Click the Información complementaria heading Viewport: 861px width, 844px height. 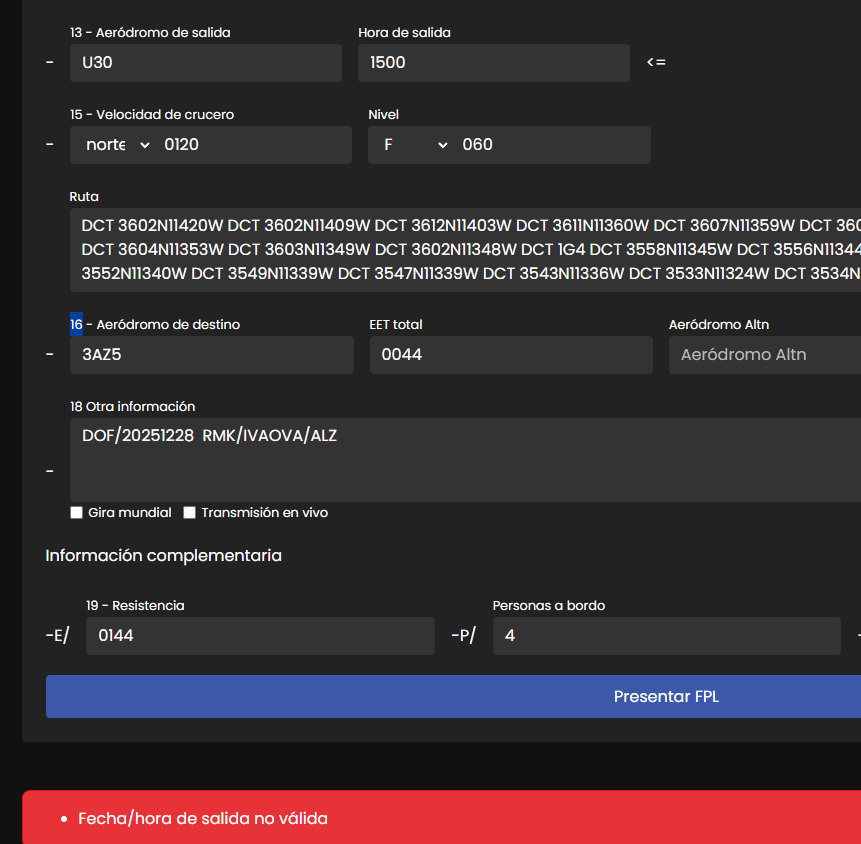click(163, 556)
